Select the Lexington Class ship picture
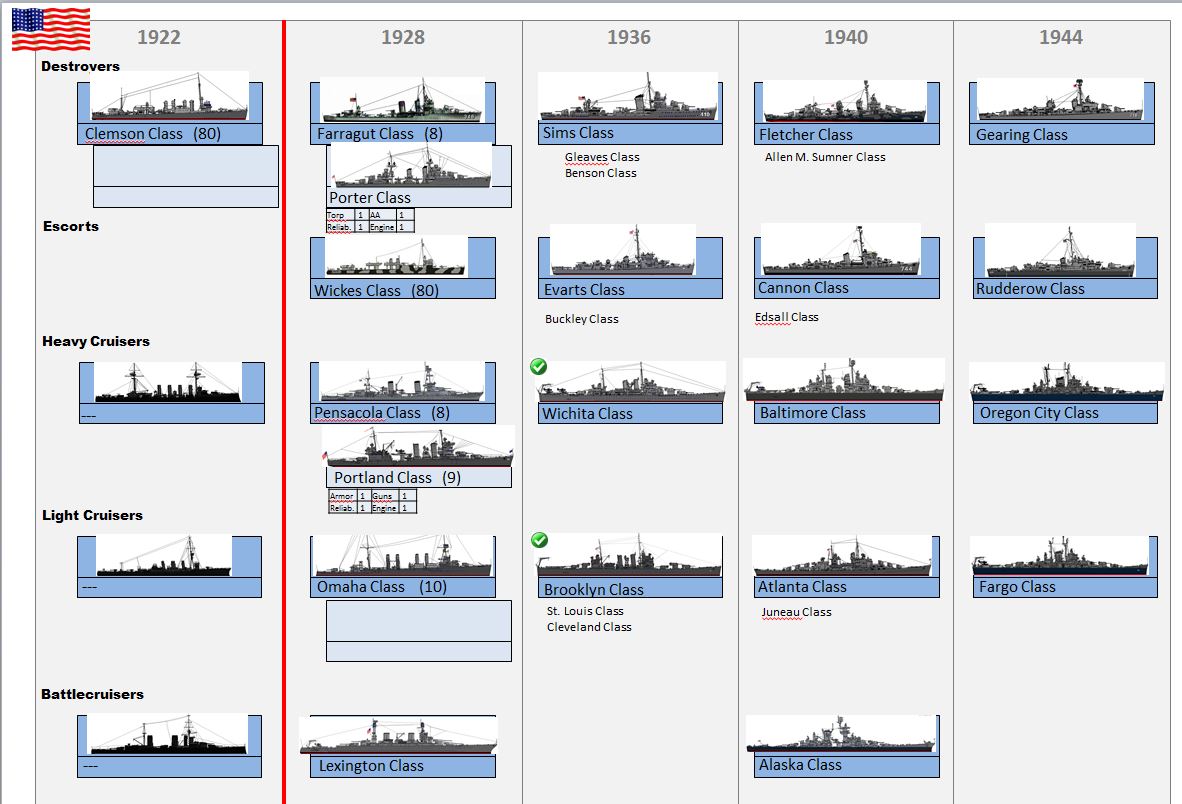This screenshot has height=804, width=1182. [x=398, y=736]
